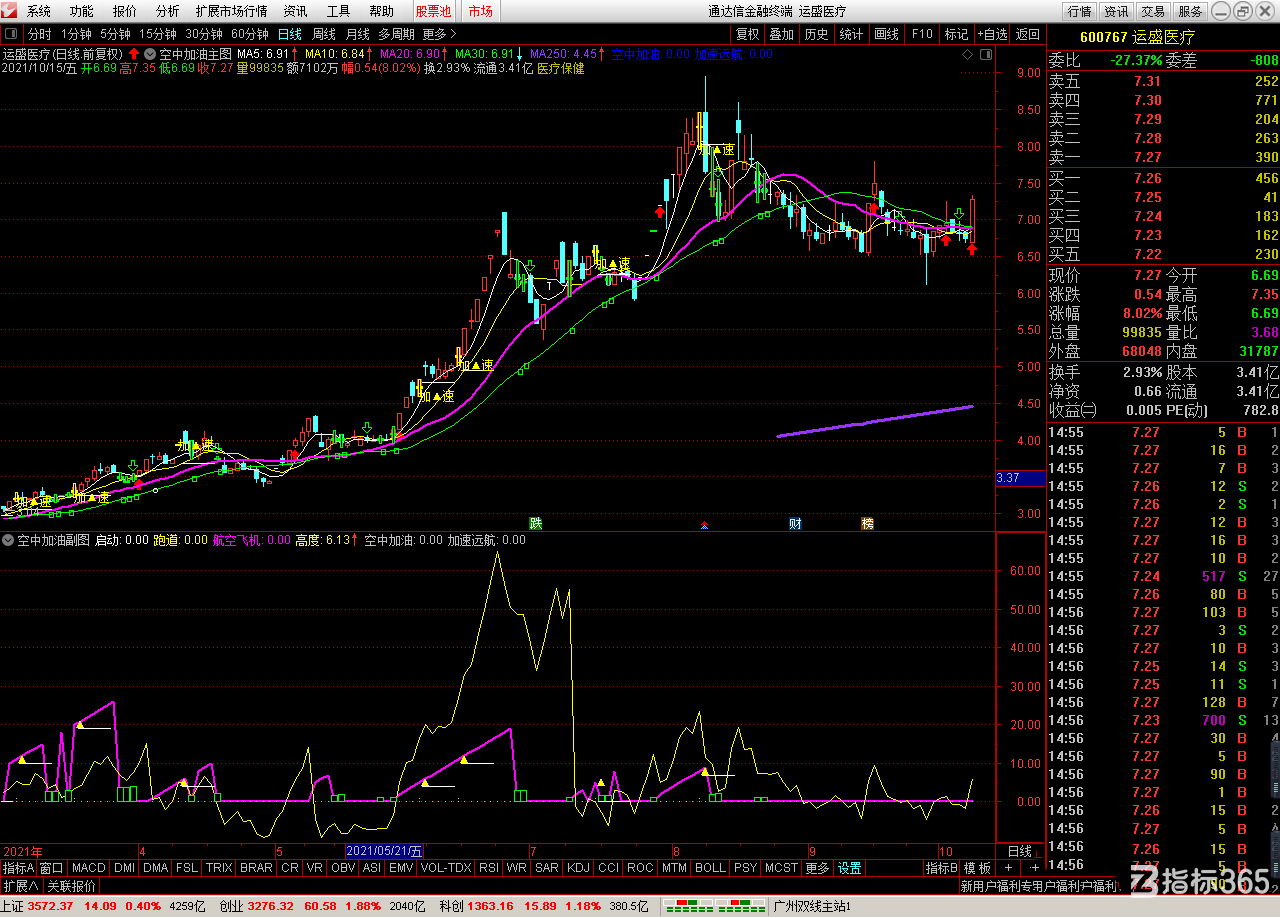Click the 财 marker below main chart

(x=795, y=523)
